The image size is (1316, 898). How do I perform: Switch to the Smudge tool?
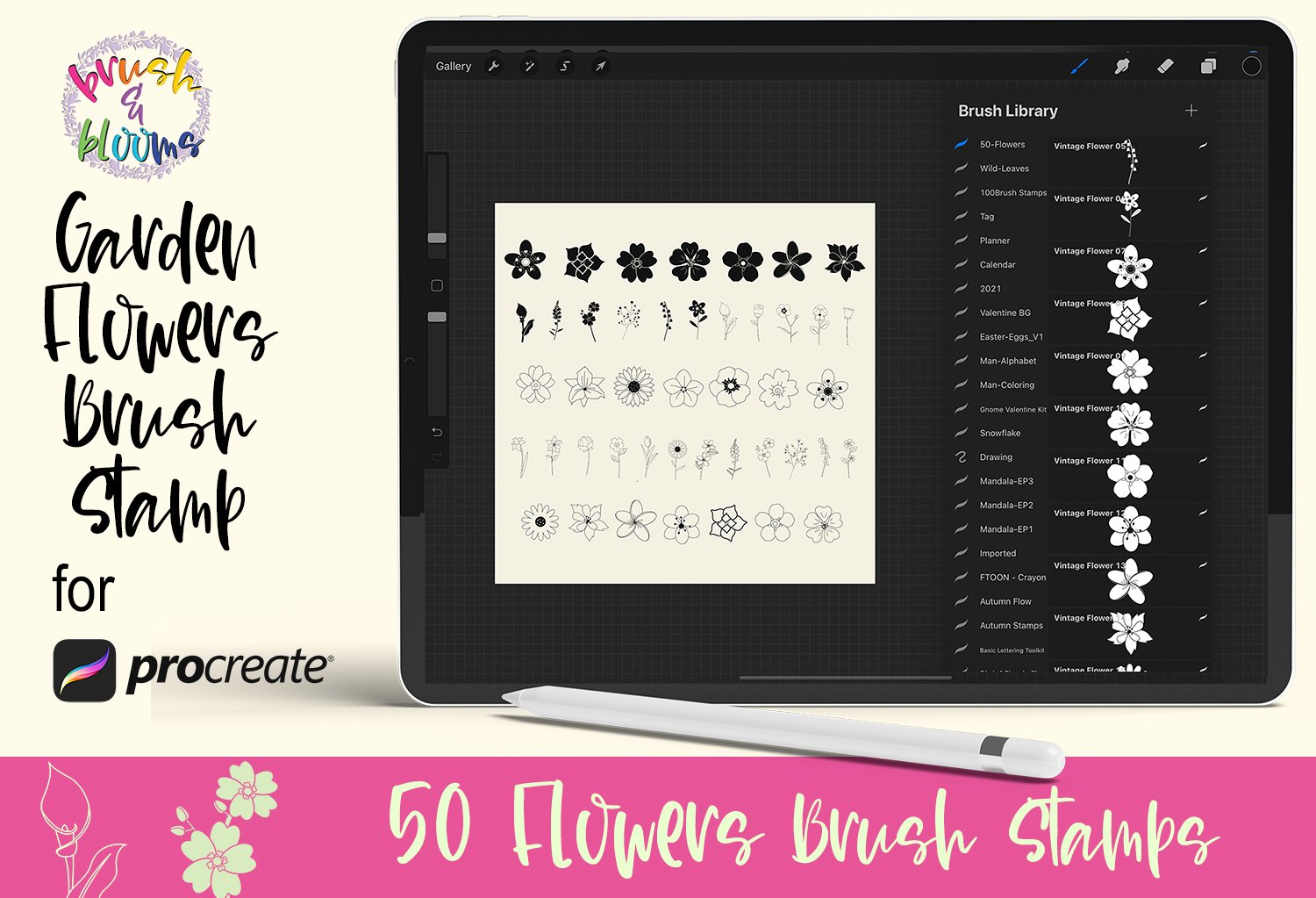pos(1124,65)
